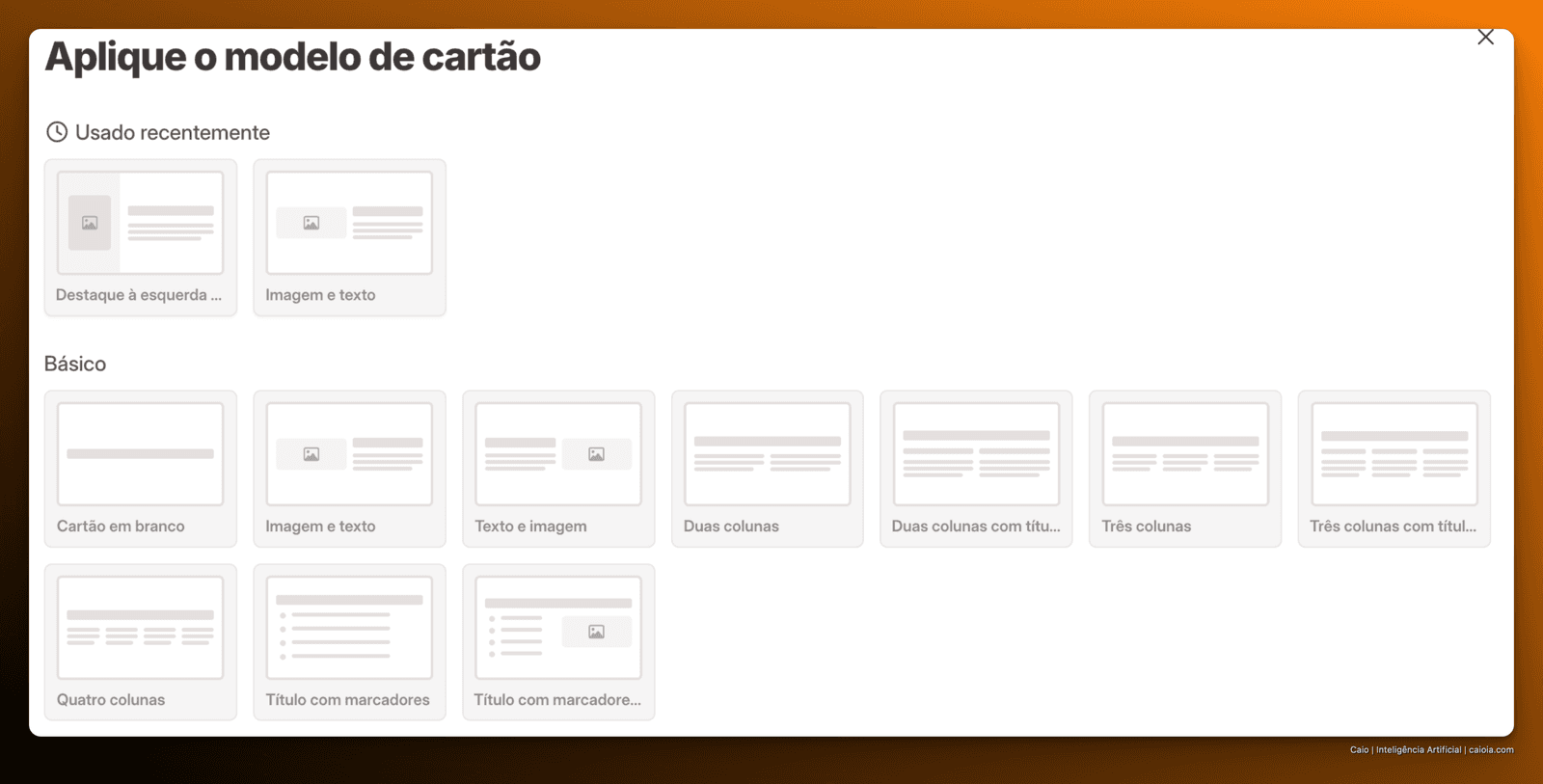Viewport: 1543px width, 784px height.
Task: Choose 'Imagem e texto' in Básico section
Action: tap(350, 469)
